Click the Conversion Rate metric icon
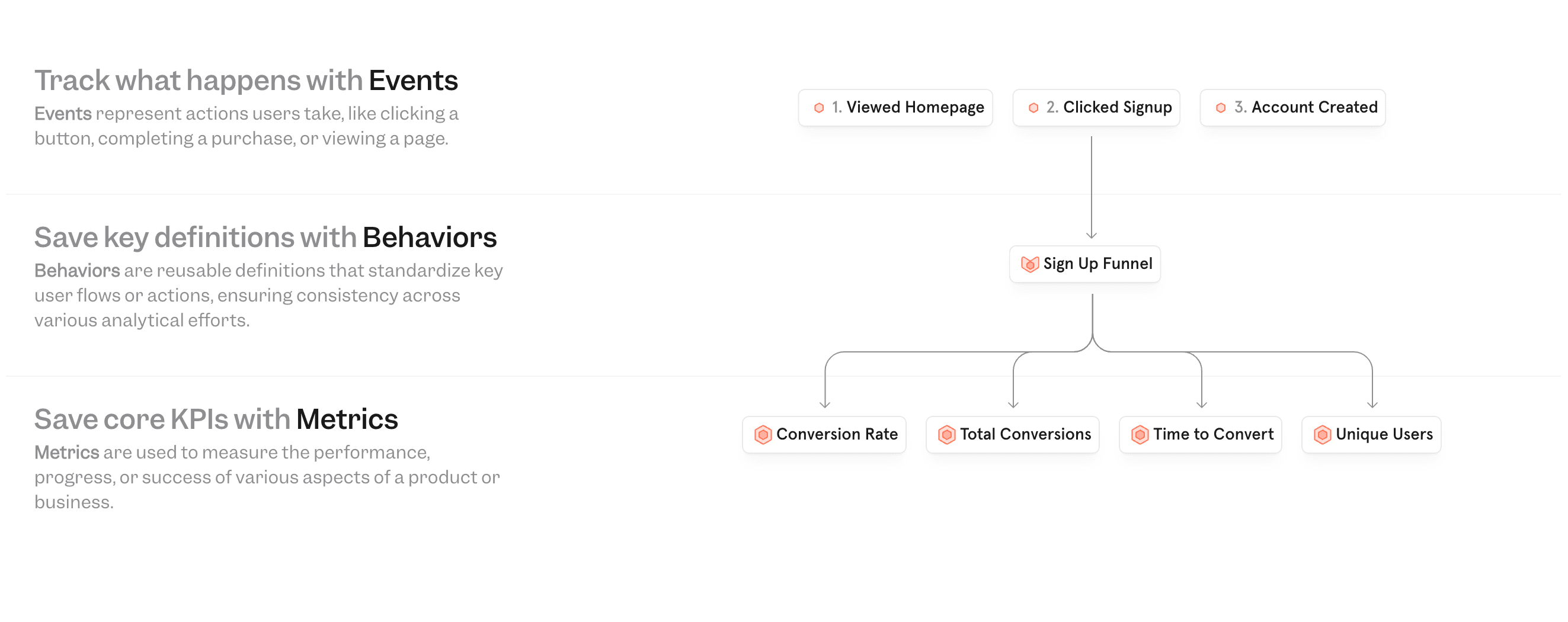1568x622 pixels. point(763,435)
